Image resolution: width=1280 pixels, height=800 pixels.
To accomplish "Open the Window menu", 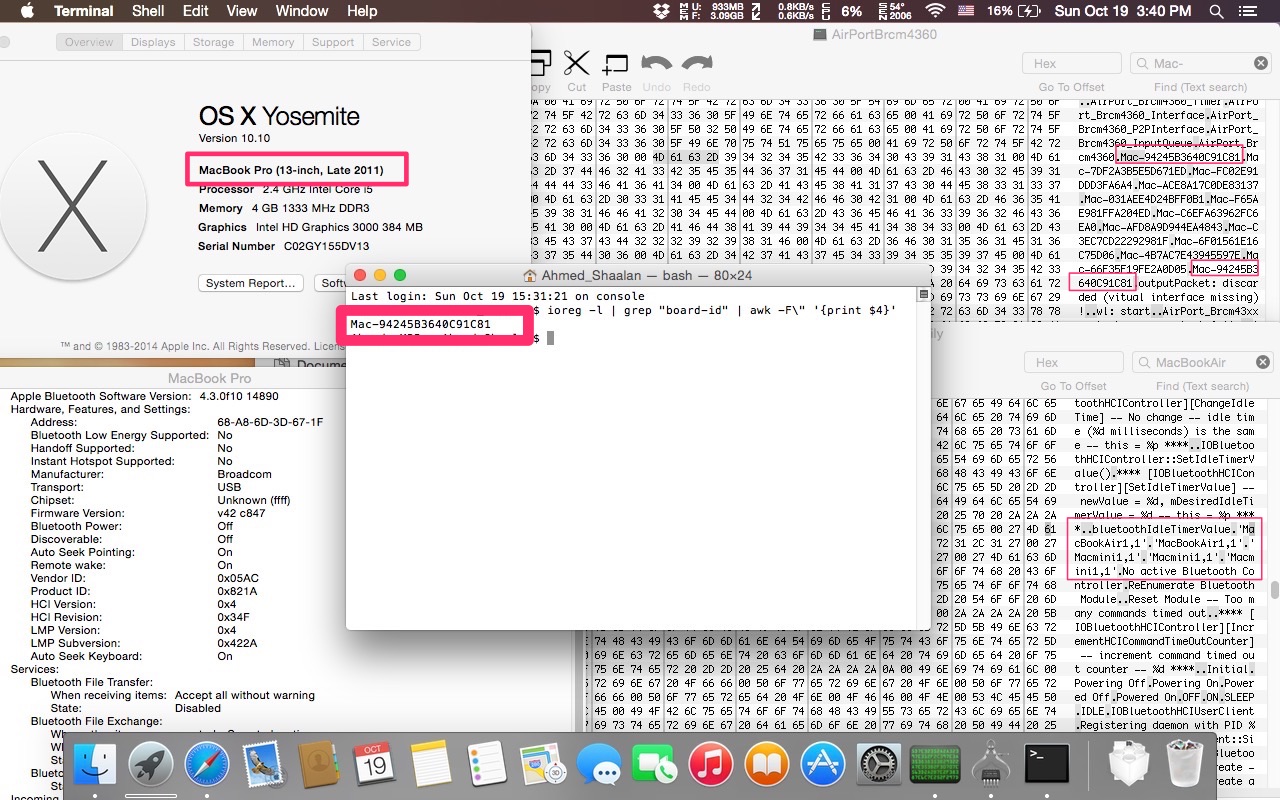I will [302, 11].
